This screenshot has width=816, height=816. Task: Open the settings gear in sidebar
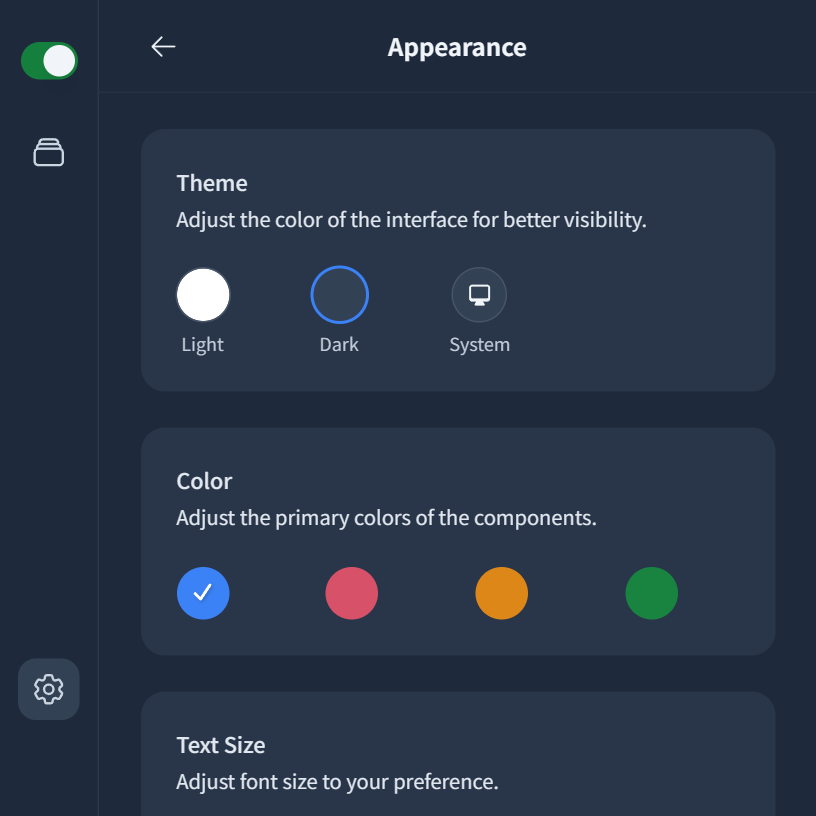click(x=49, y=689)
